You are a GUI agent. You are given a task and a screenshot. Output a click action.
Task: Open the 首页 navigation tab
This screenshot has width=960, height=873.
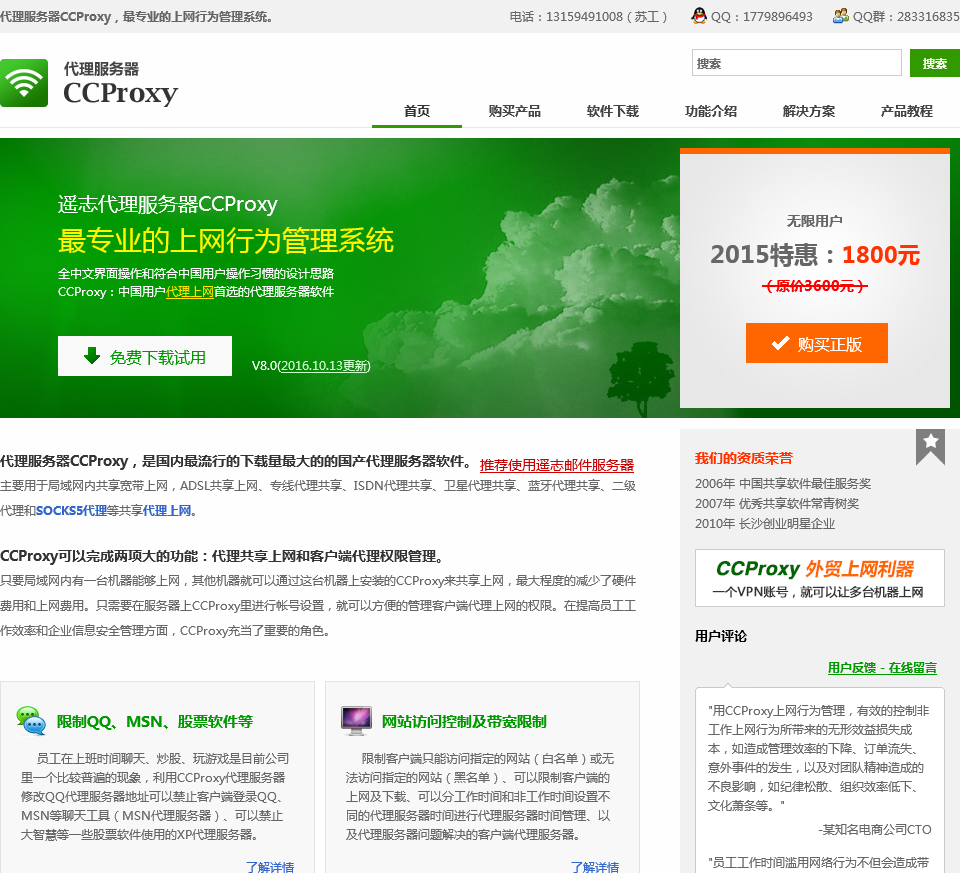[417, 111]
